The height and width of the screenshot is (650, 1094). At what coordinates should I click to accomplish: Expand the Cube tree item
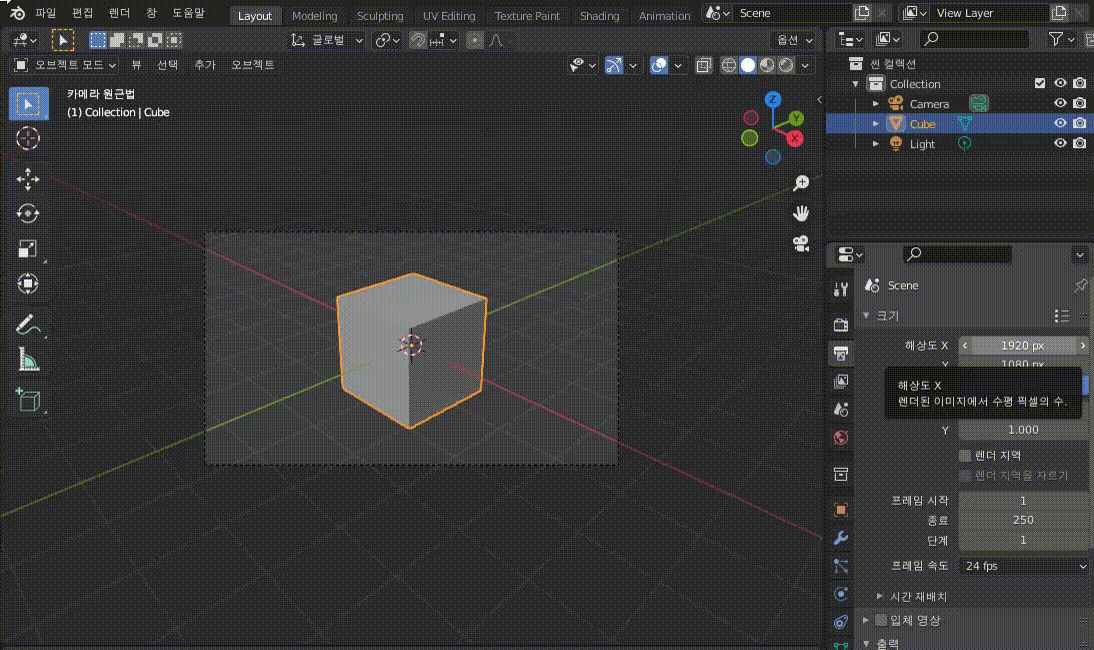[x=876, y=123]
